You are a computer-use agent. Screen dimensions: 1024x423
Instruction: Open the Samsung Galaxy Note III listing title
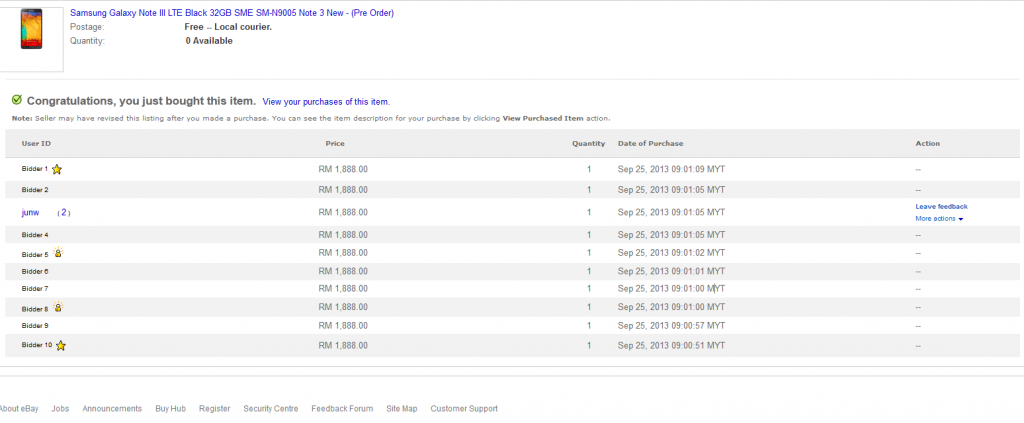(231, 13)
